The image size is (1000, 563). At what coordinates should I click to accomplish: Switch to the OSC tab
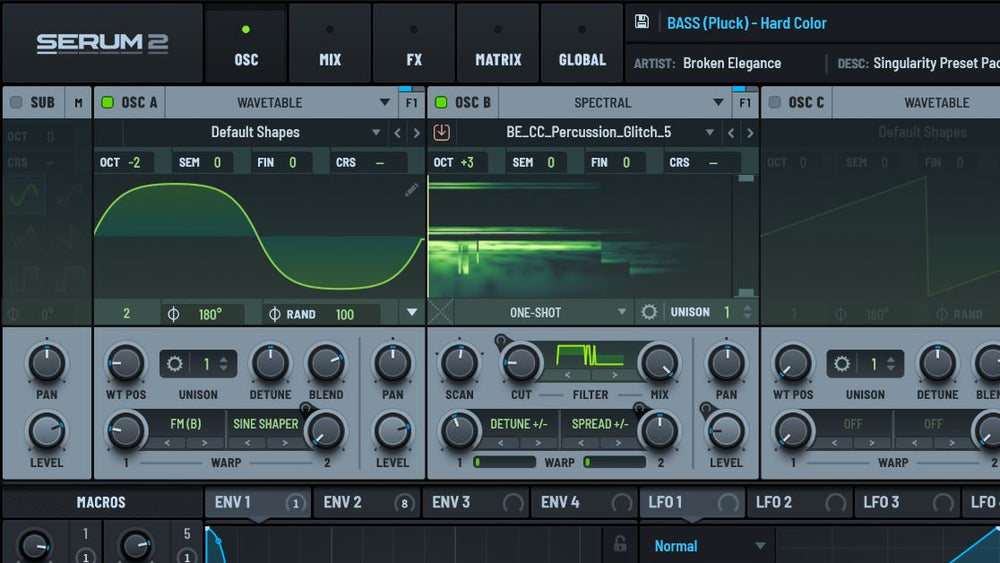[x=246, y=43]
